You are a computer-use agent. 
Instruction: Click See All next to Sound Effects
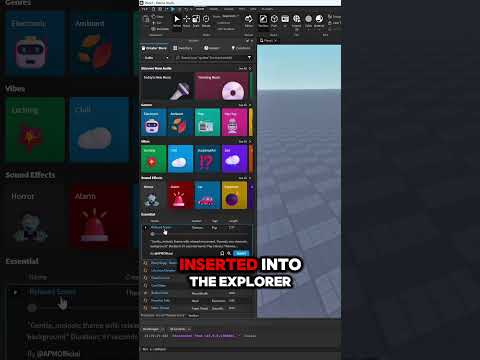[x=243, y=178]
